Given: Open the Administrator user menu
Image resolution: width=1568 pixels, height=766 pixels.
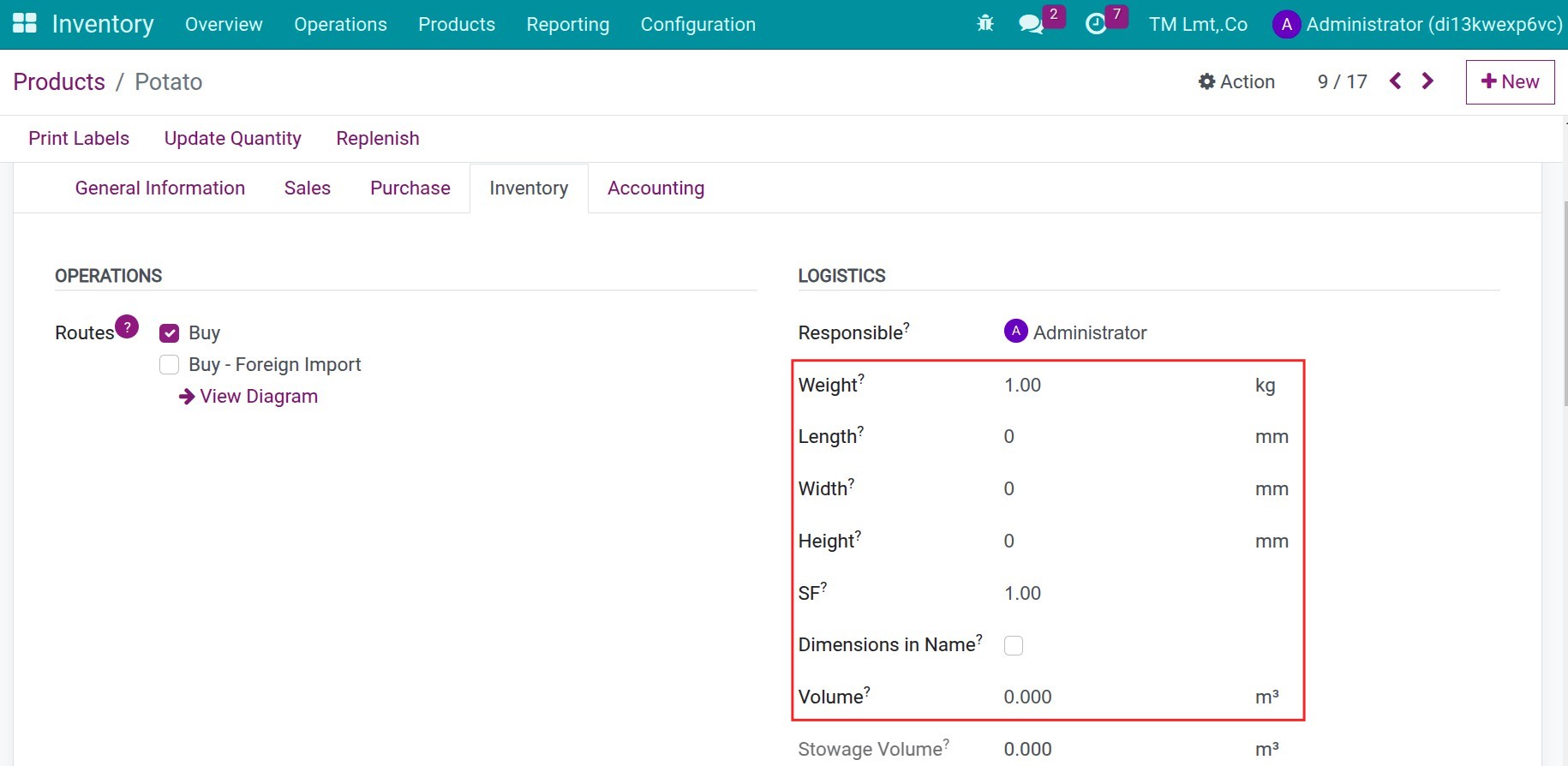Looking at the screenshot, I should pos(1417,24).
